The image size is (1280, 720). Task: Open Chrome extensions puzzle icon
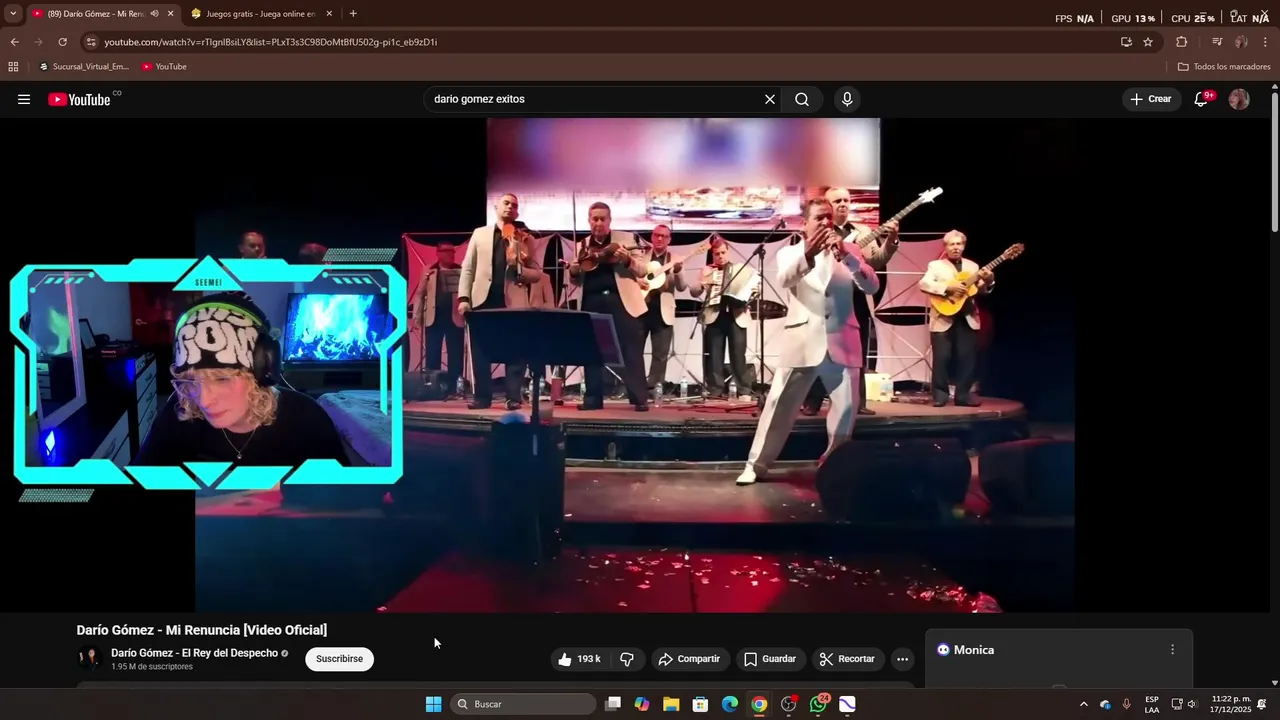[x=1181, y=42]
